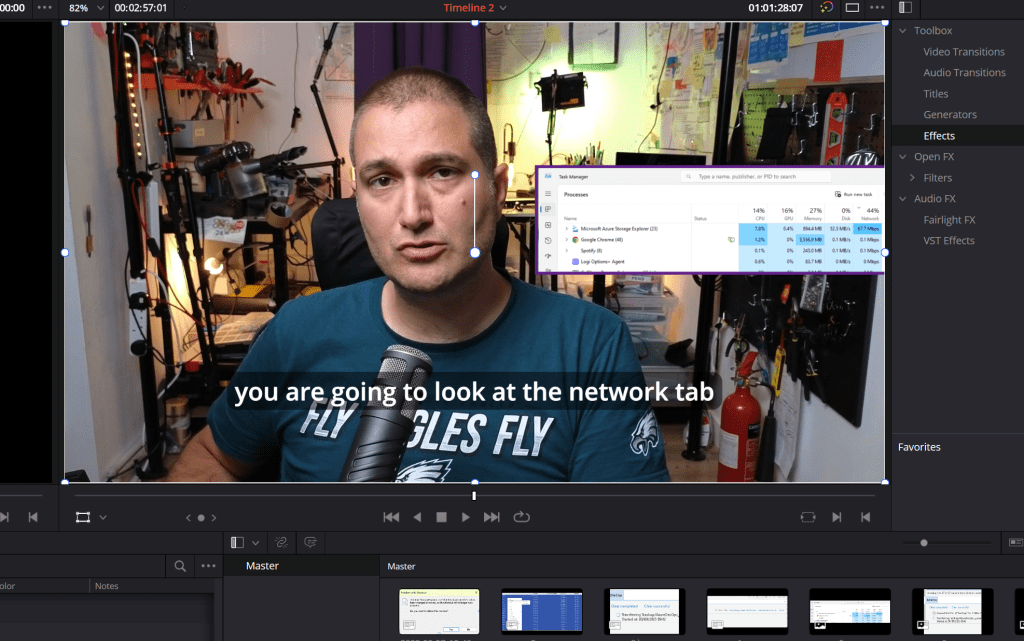
Task: Select the Transform overlay tool icon
Action: coord(83,518)
